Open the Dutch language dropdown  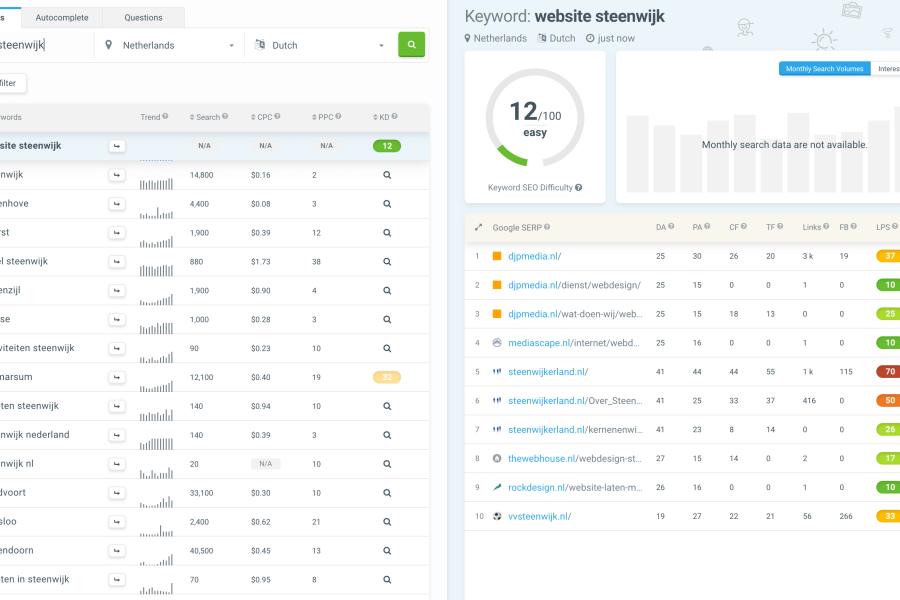tap(319, 45)
